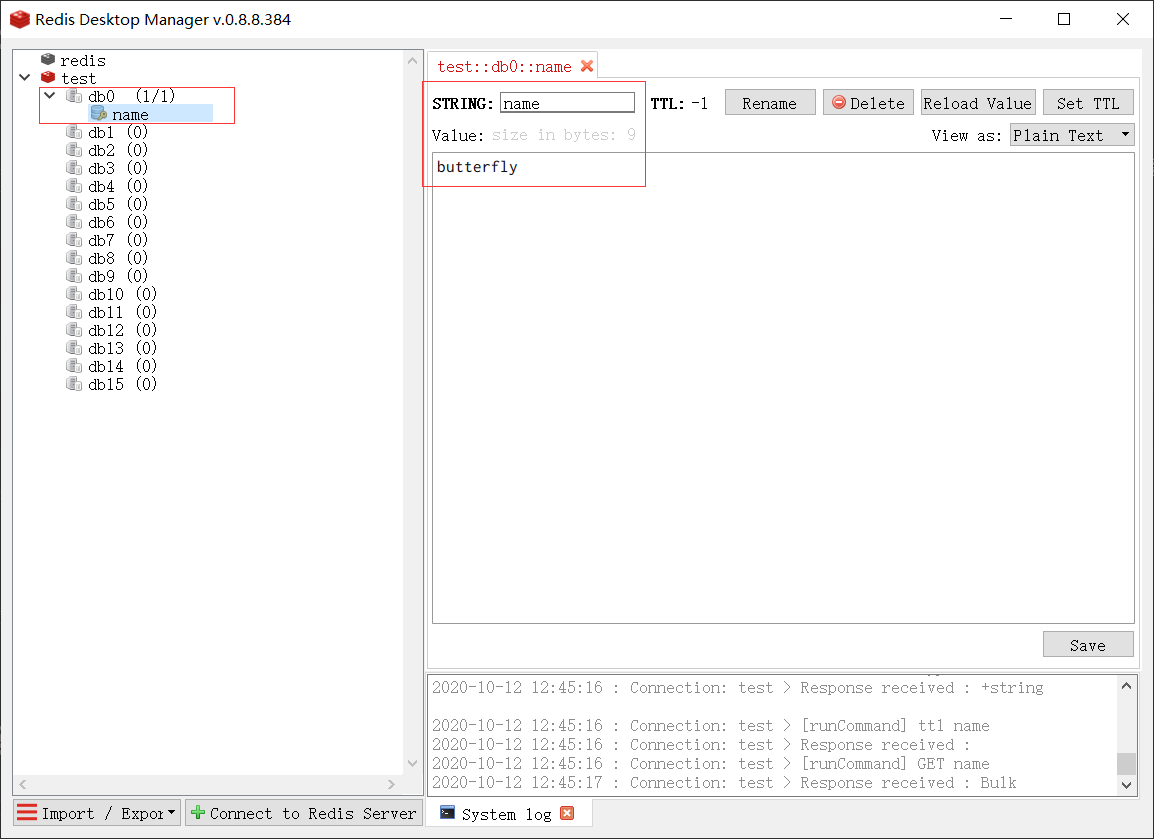This screenshot has height=839, width=1154.
Task: Click the db15 database icon
Action: click(74, 383)
